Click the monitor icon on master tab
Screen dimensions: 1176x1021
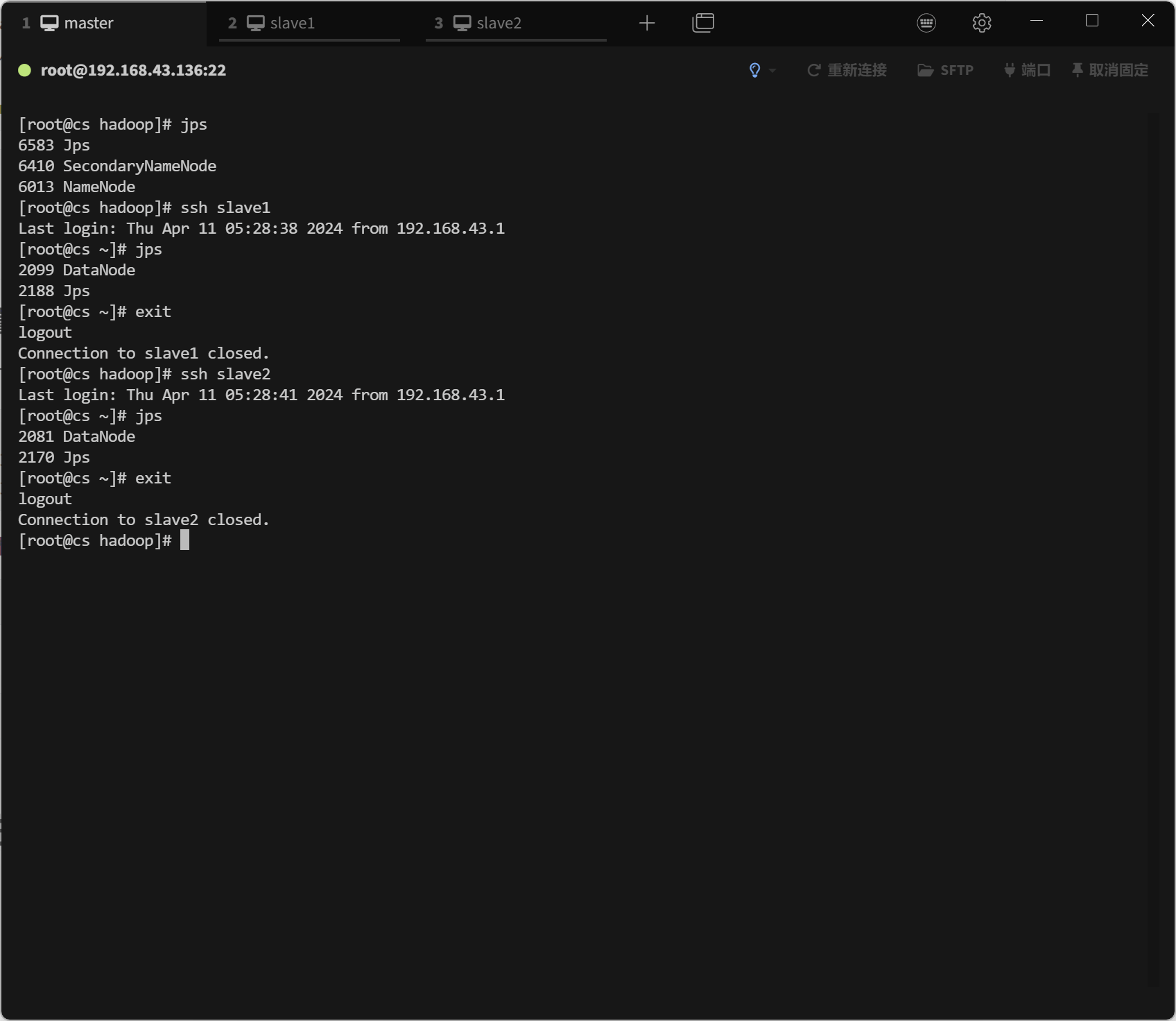pyautogui.click(x=49, y=23)
